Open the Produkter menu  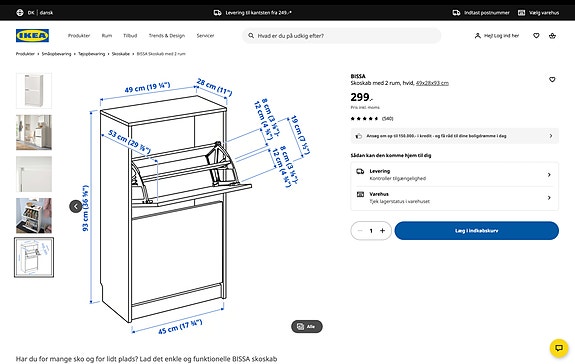(79, 36)
